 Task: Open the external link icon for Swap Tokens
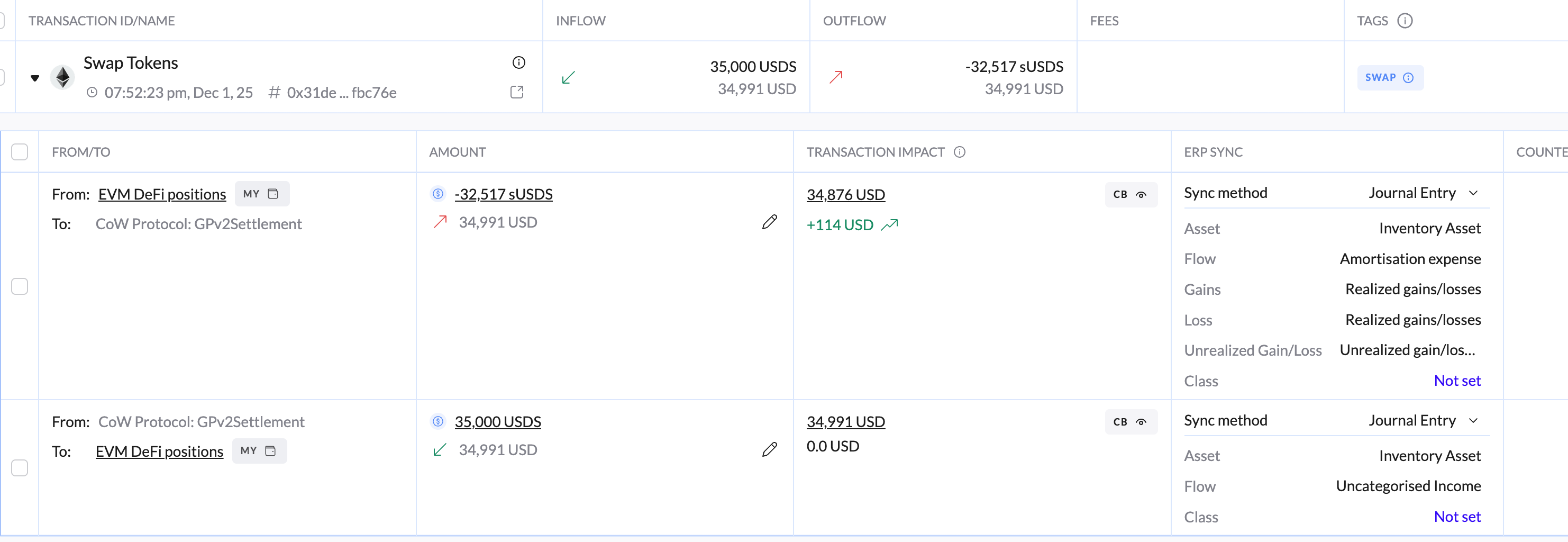(x=517, y=93)
